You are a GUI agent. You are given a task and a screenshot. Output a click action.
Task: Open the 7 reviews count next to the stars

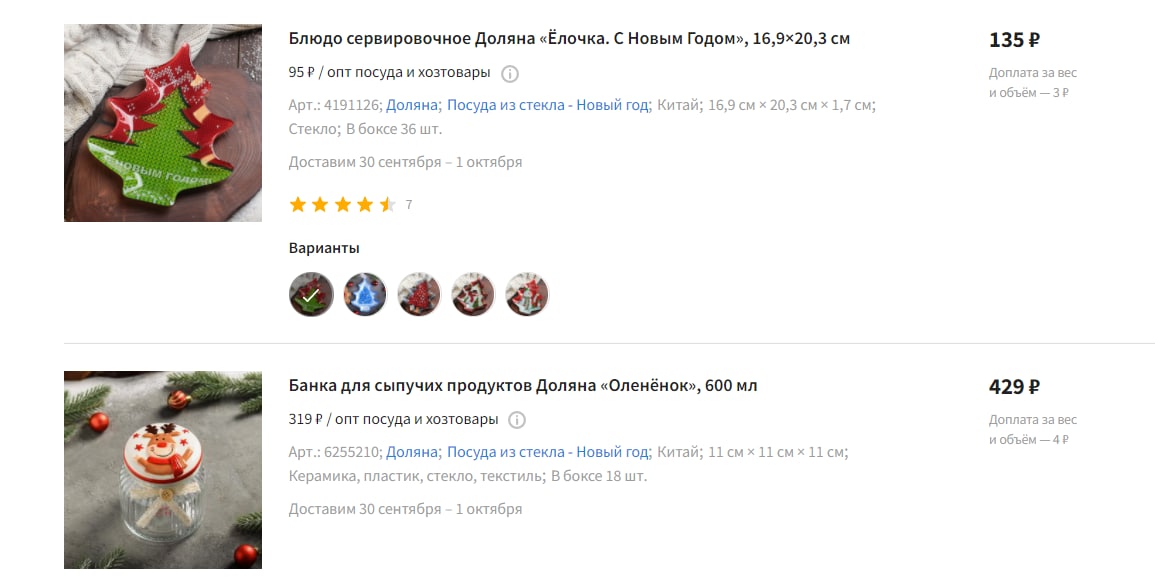pyautogui.click(x=409, y=205)
